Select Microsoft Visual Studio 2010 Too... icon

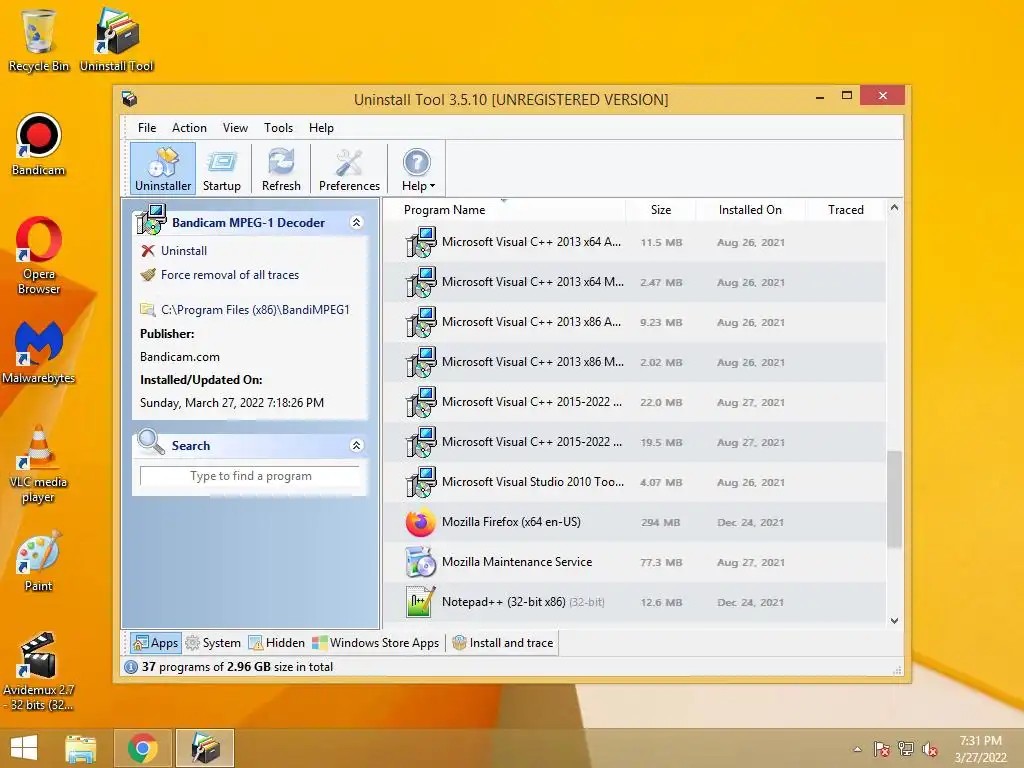[421, 482]
